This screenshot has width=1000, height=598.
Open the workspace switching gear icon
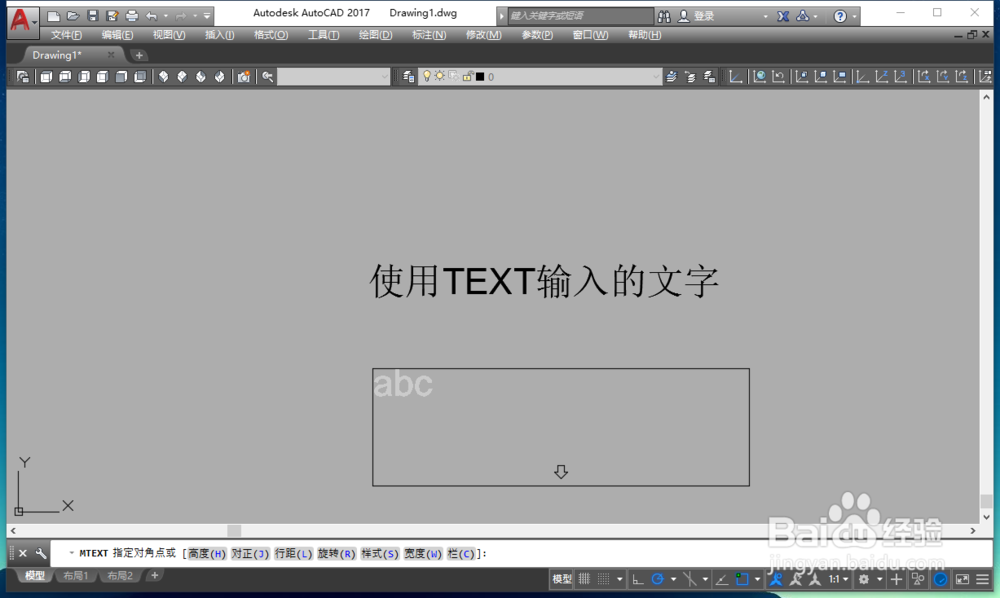[864, 579]
